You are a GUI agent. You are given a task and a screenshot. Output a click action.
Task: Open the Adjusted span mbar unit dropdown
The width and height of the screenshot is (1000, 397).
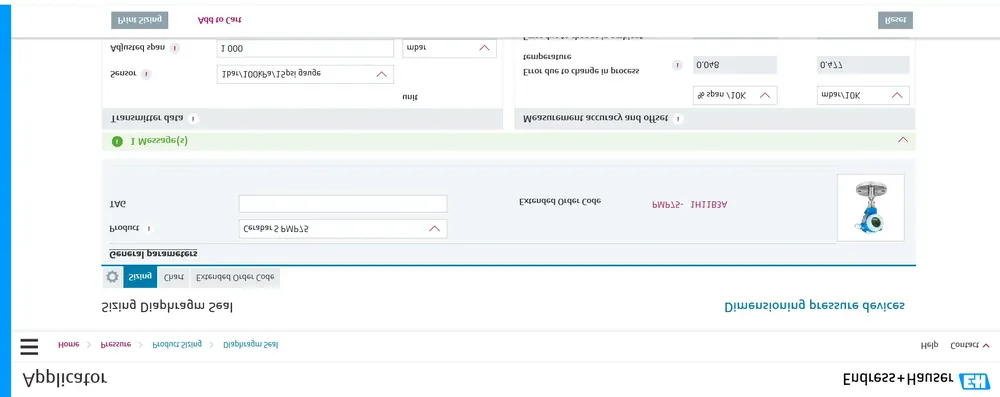[x=449, y=48]
